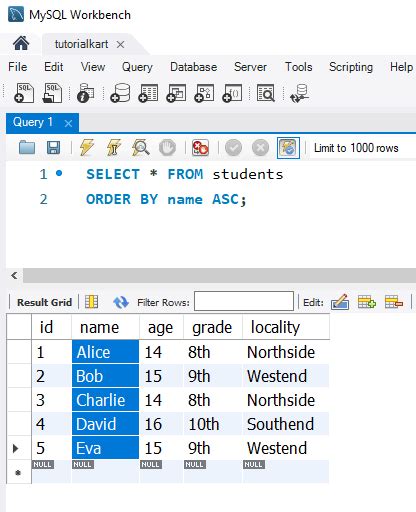Insert a new row icon

(367, 302)
